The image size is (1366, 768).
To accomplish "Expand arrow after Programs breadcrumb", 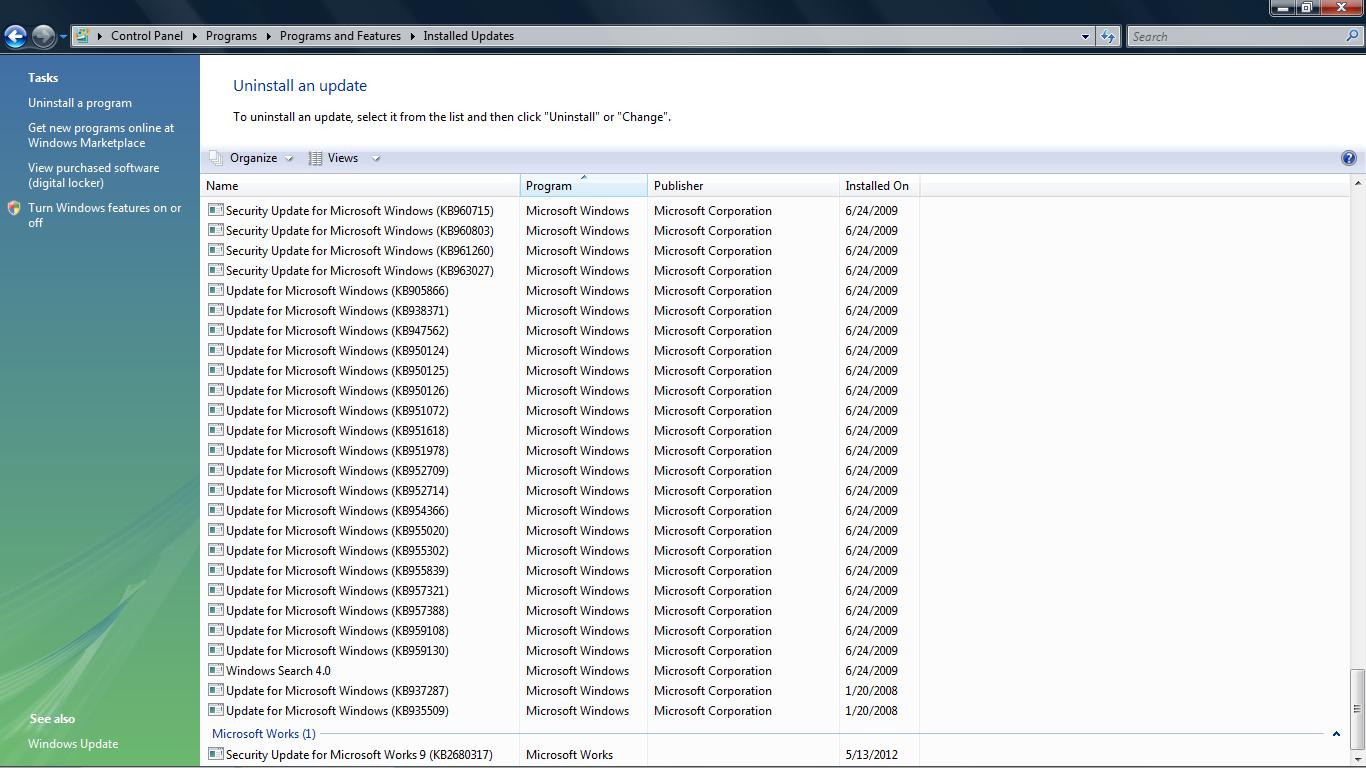I will pos(268,36).
